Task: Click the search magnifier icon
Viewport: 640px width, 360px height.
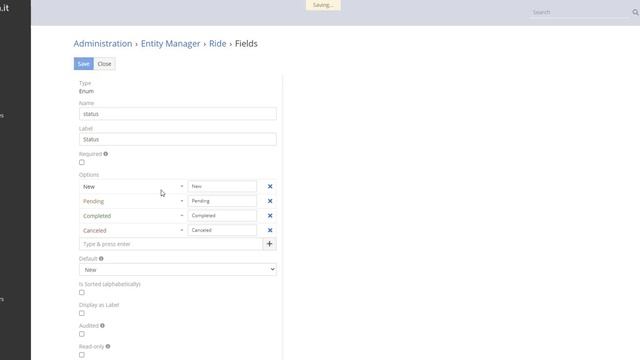Action: (x=635, y=12)
